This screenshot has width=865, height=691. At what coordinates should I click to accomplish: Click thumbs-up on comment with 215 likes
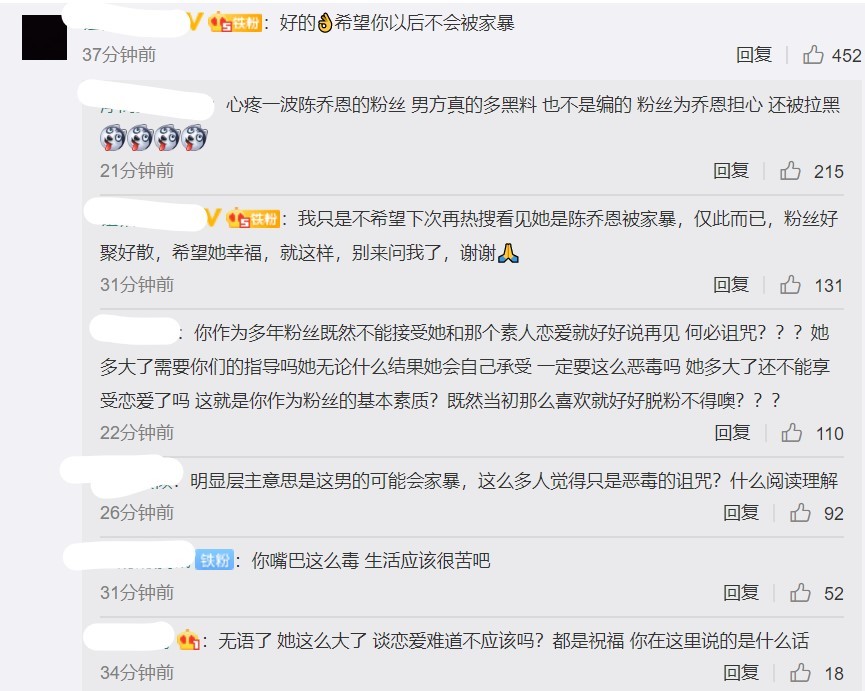(790, 171)
